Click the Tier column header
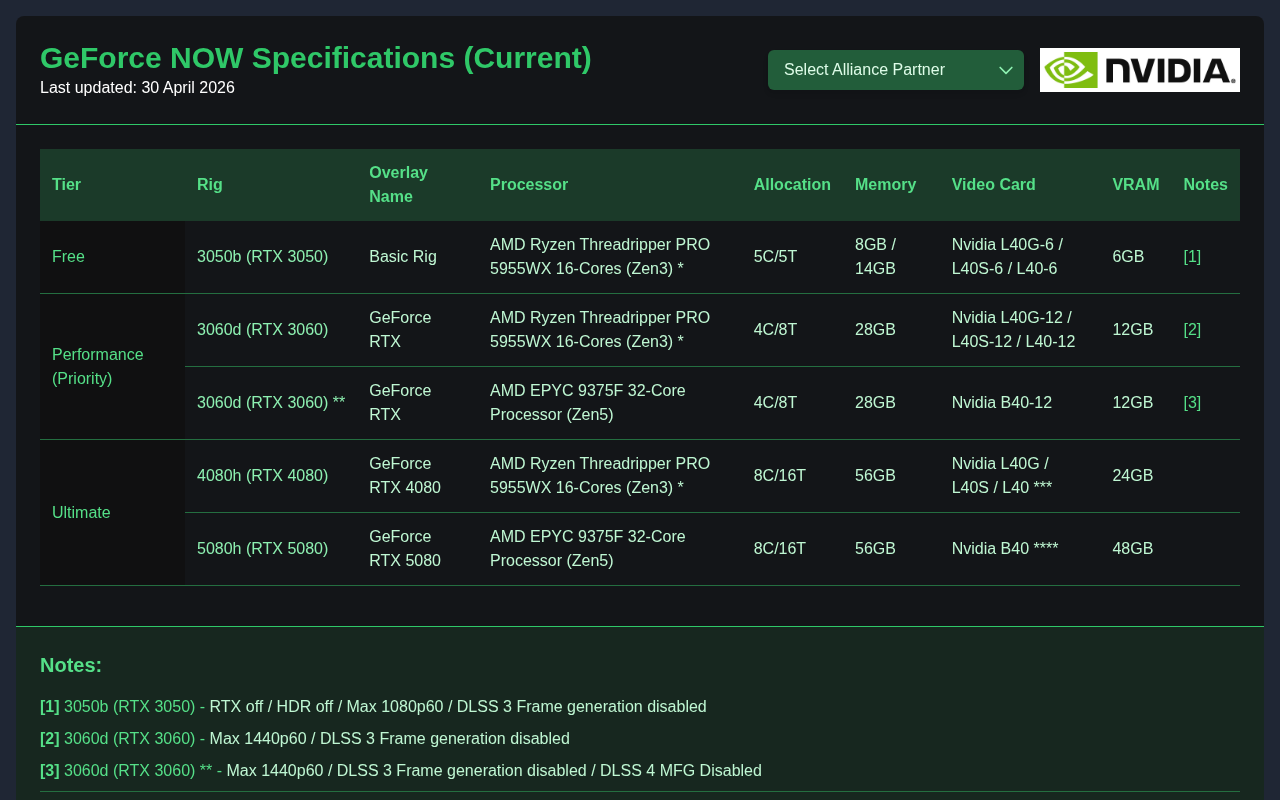 (x=66, y=185)
